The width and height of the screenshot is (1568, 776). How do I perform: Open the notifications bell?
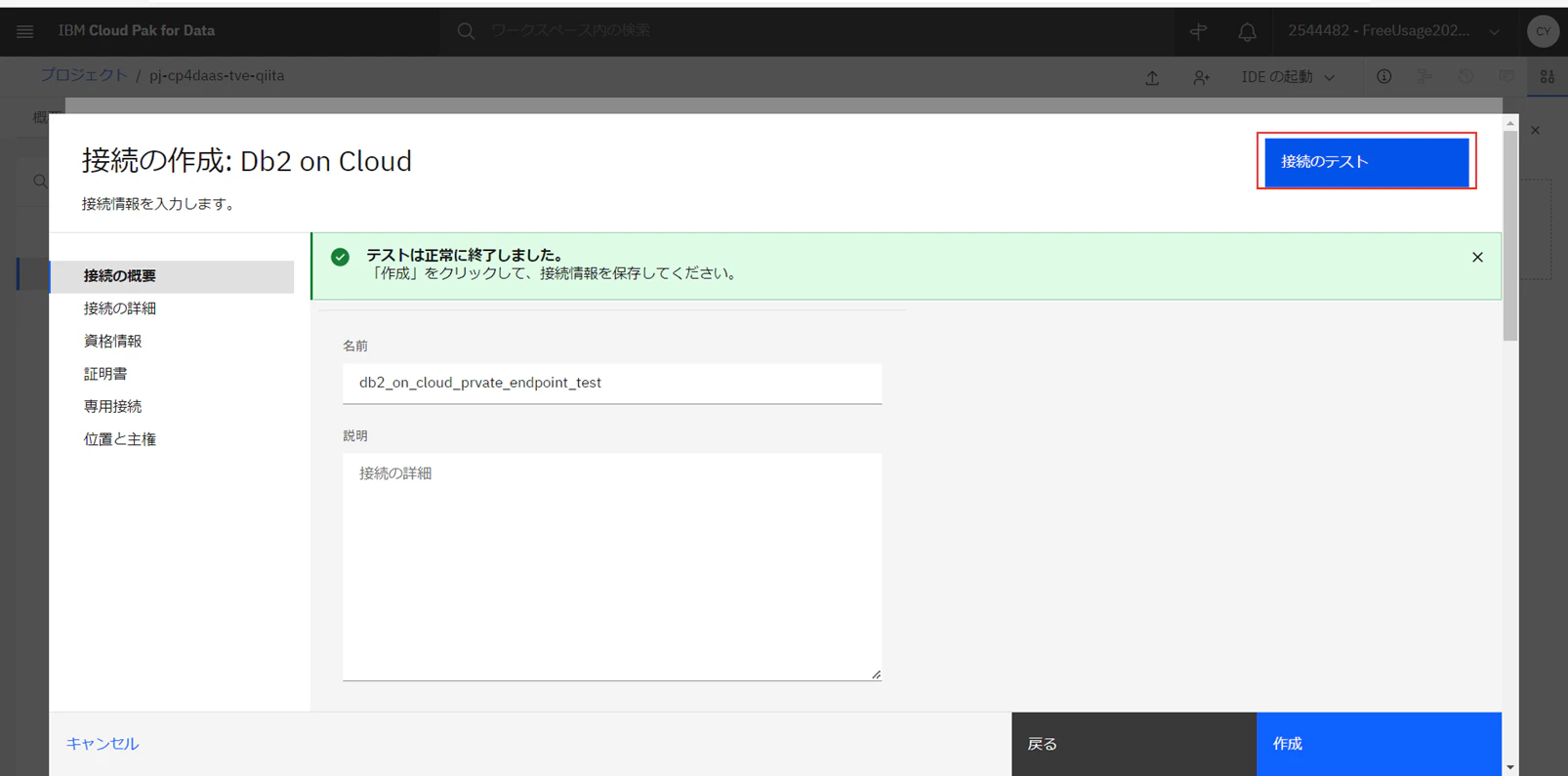pos(1247,31)
